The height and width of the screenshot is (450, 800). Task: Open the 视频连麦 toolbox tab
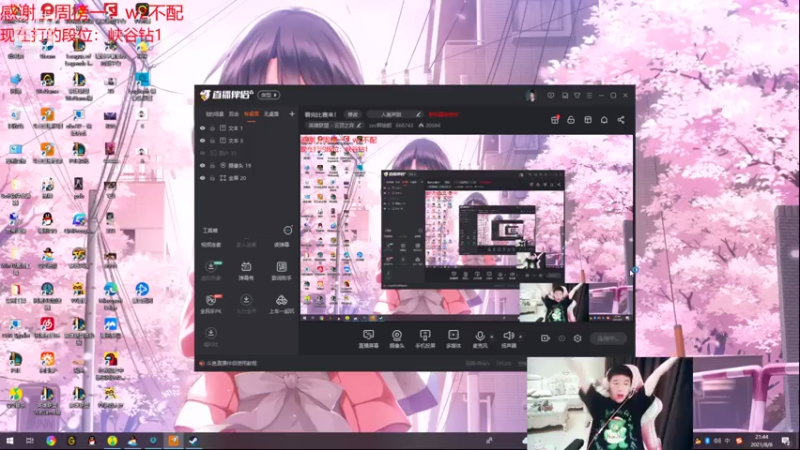[x=211, y=245]
